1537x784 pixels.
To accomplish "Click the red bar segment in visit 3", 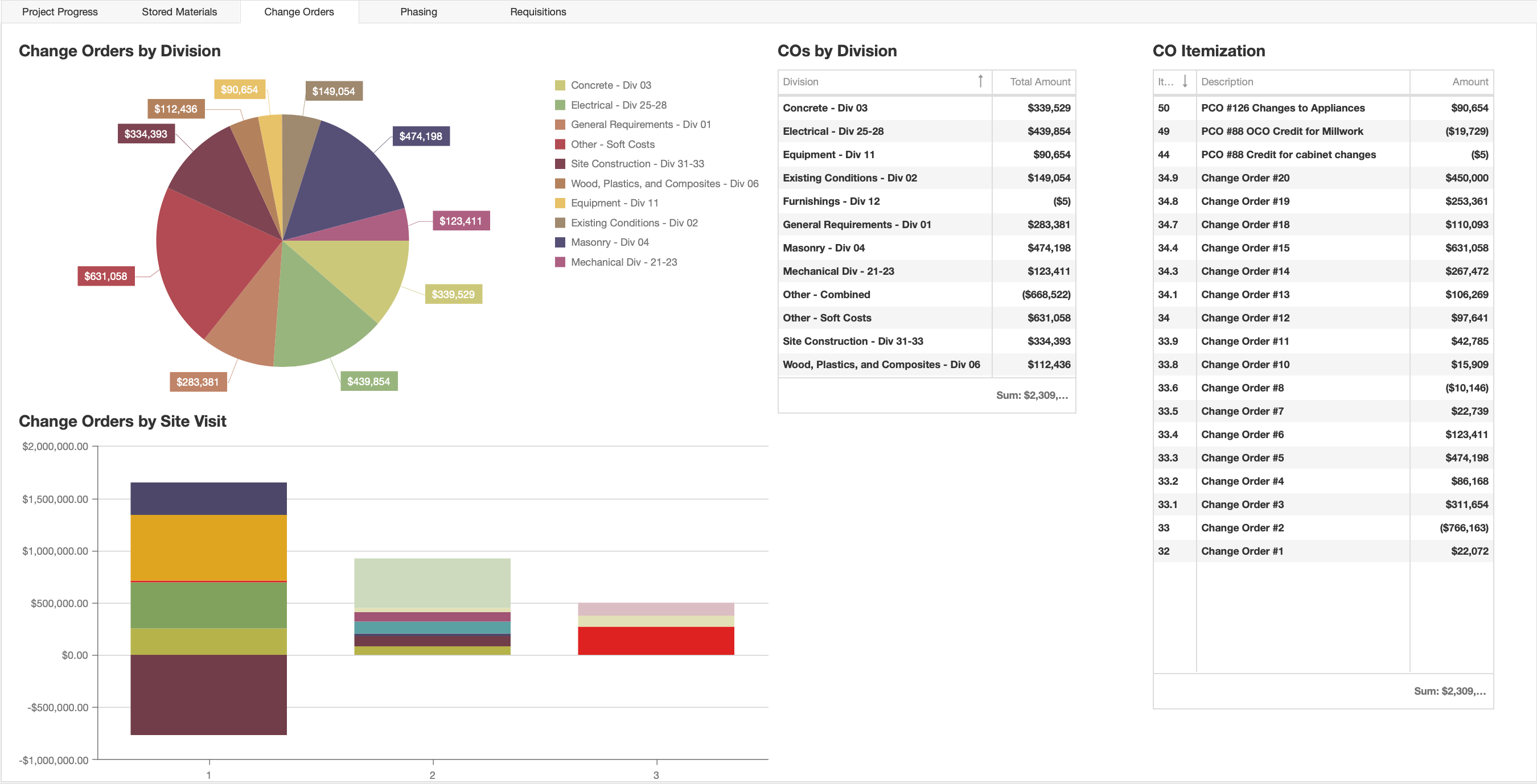I will [x=655, y=640].
